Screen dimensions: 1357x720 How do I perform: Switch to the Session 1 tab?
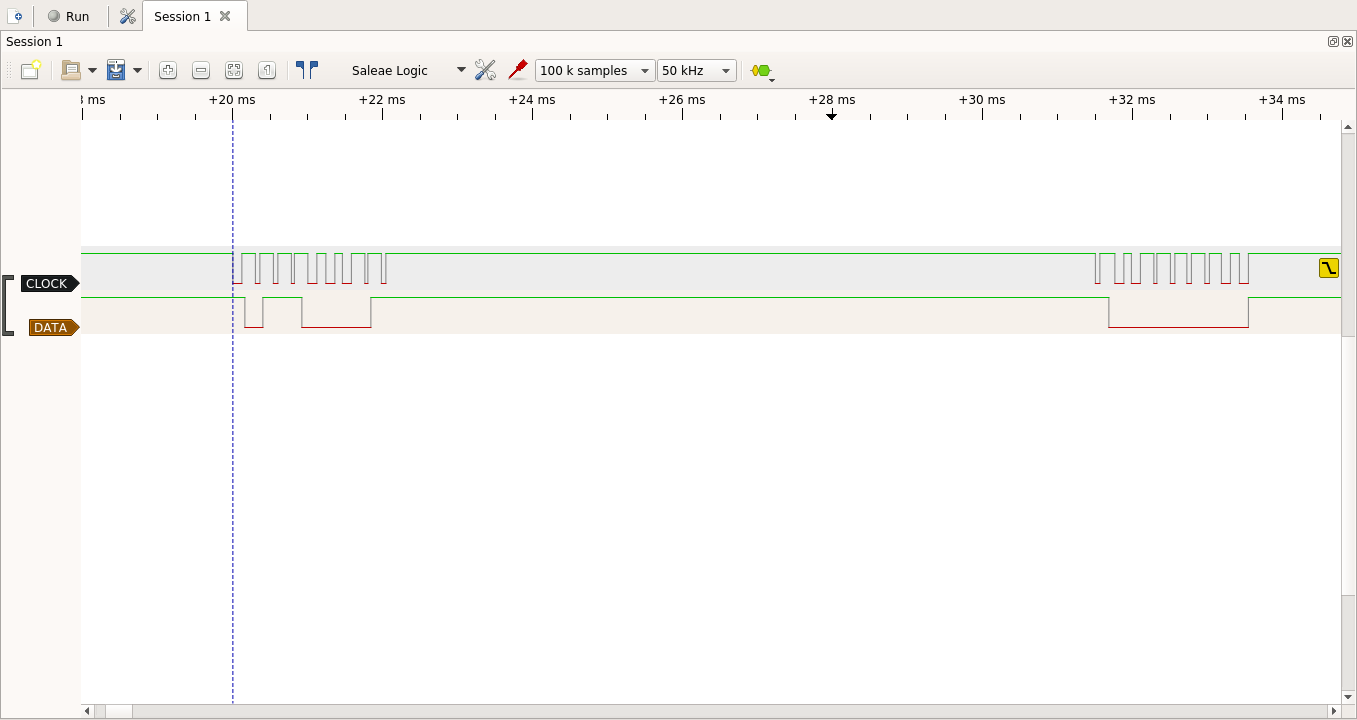click(182, 16)
